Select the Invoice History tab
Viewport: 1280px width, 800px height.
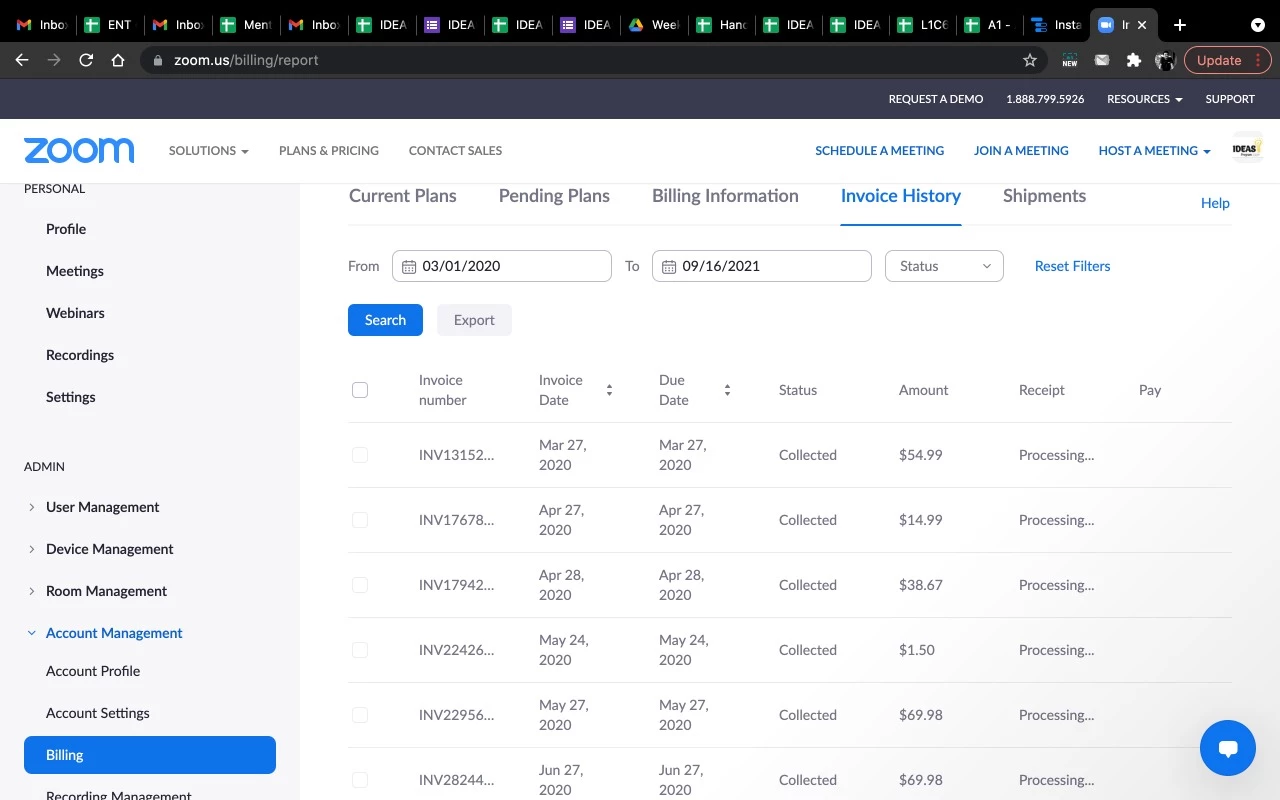[x=901, y=196]
